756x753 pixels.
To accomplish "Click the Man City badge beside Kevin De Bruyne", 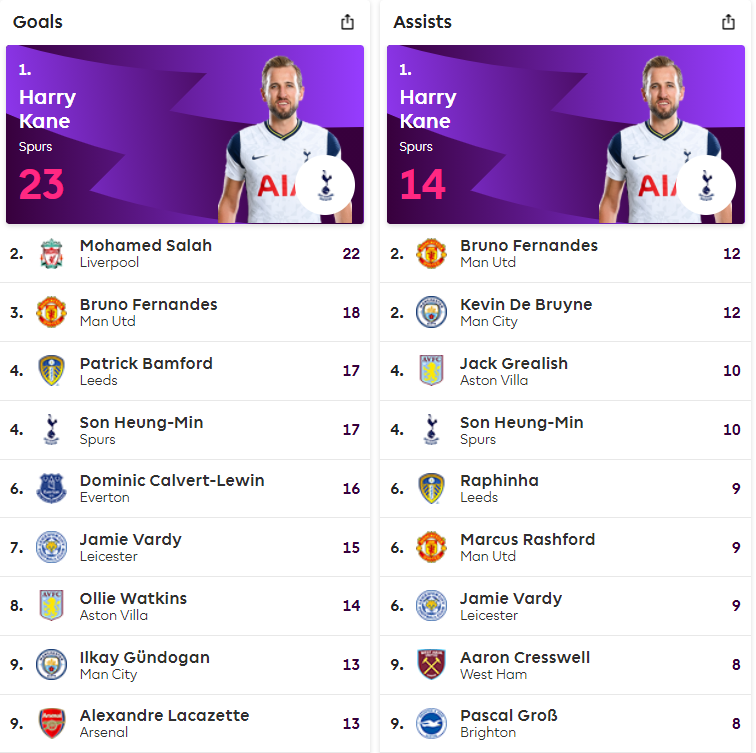I will (432, 312).
